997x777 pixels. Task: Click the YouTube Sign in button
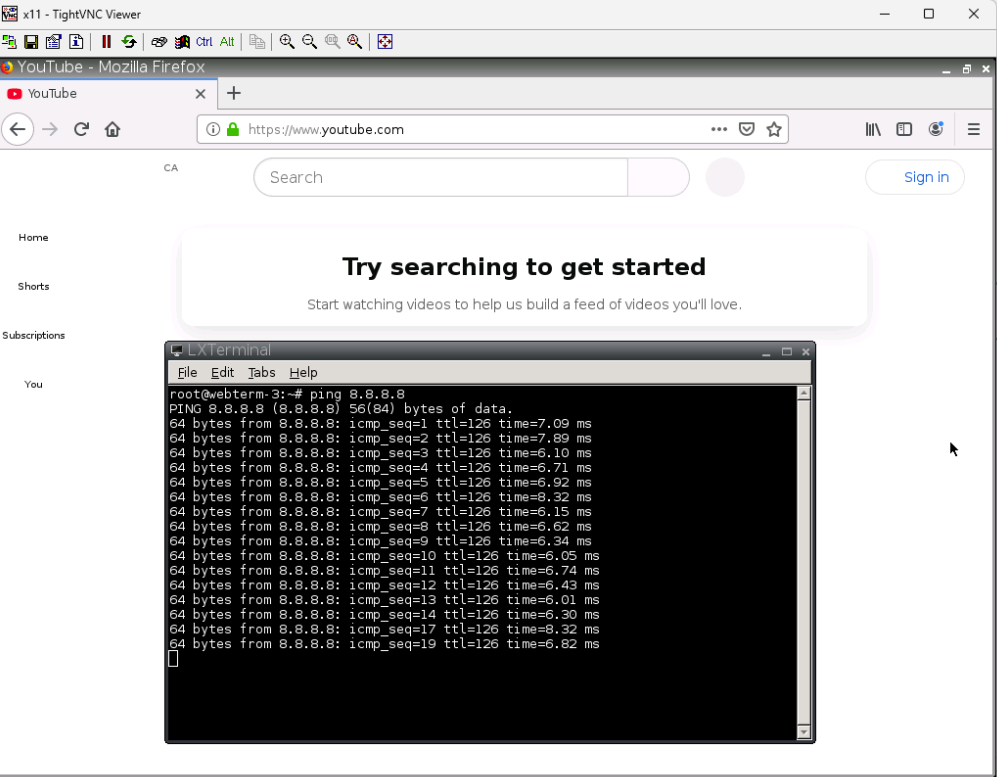pos(915,177)
